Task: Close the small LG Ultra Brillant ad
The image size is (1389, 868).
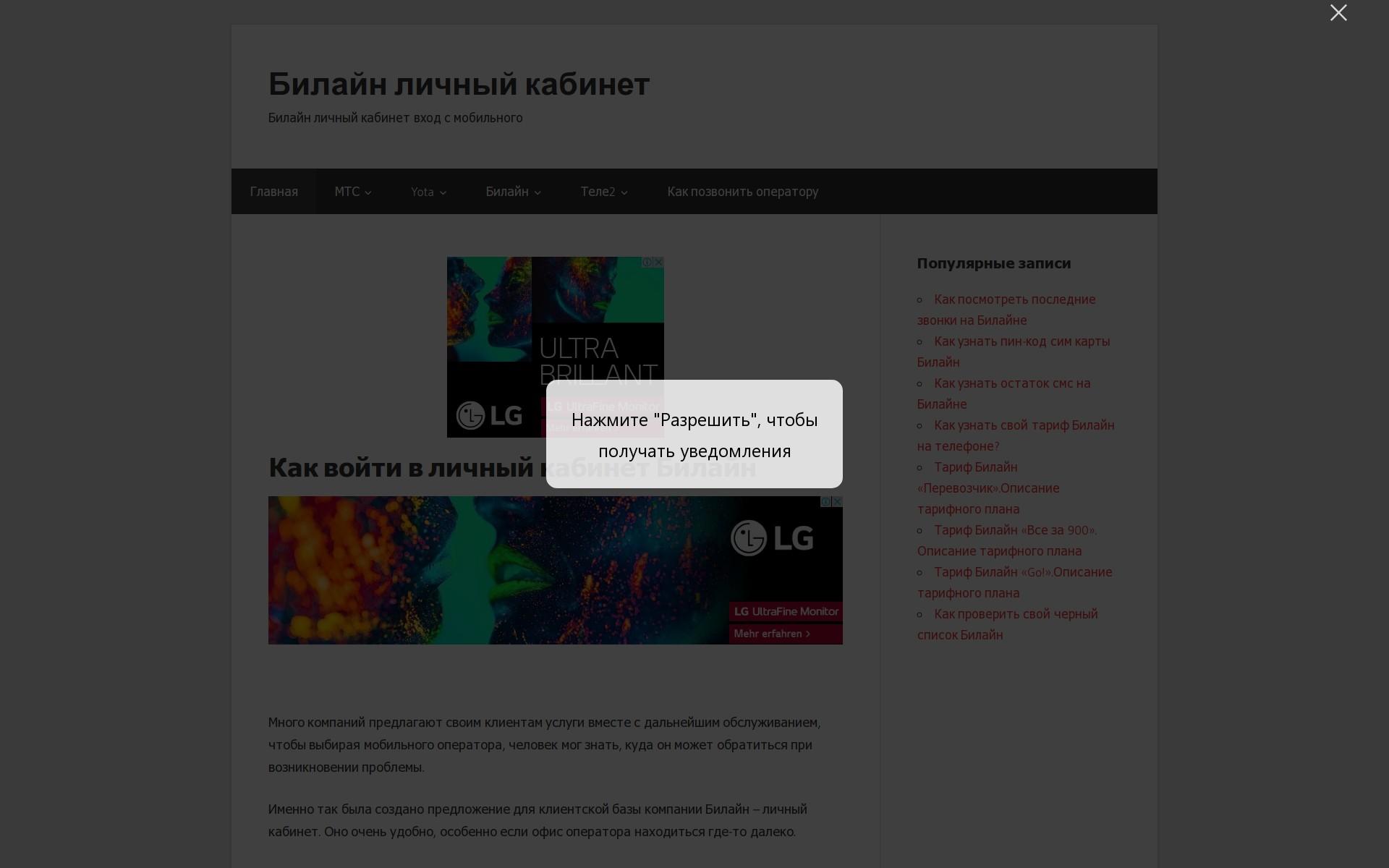Action: point(658,262)
